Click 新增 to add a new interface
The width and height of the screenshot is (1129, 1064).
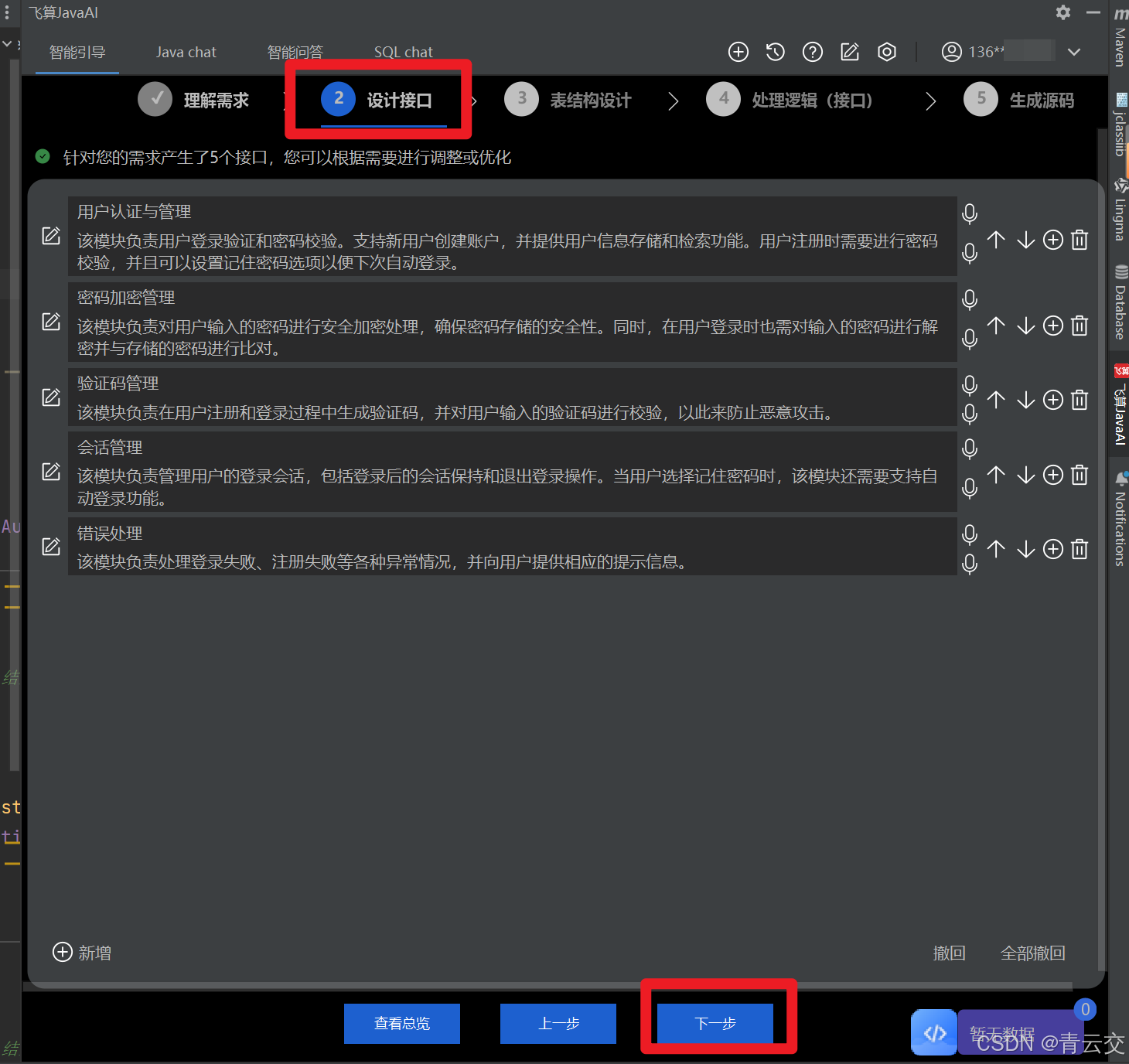pos(82,953)
